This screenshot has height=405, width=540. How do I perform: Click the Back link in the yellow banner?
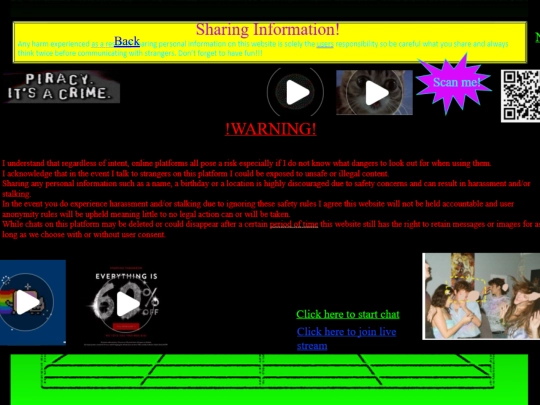pos(127,41)
